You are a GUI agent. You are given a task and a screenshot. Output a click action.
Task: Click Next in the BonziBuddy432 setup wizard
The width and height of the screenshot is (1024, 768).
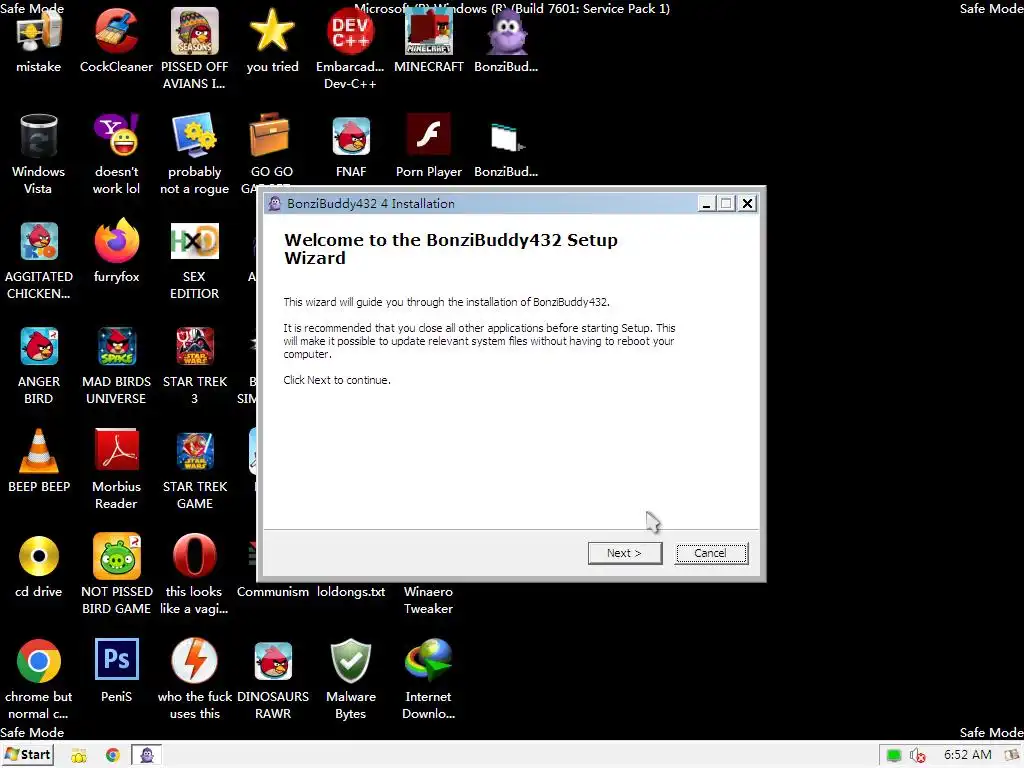(x=624, y=553)
